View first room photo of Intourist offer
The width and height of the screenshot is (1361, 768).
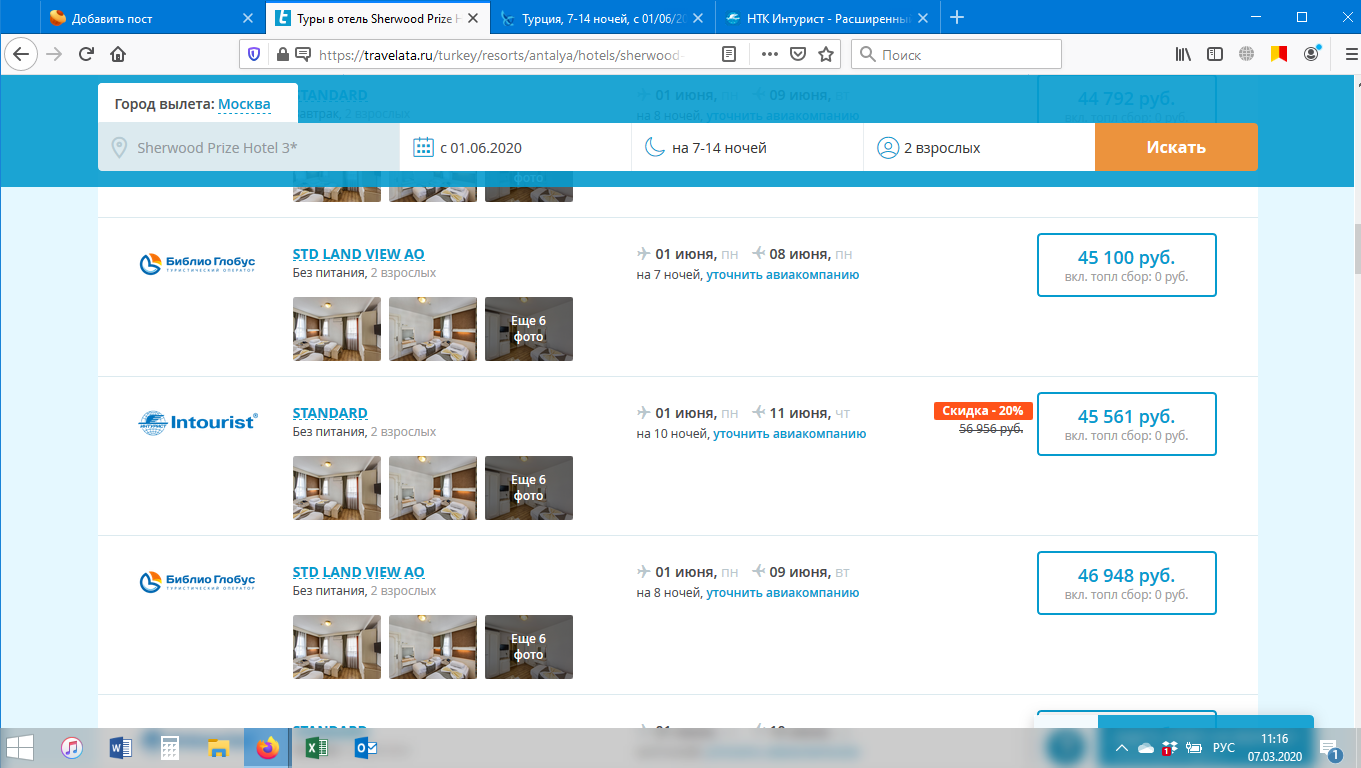coord(337,488)
